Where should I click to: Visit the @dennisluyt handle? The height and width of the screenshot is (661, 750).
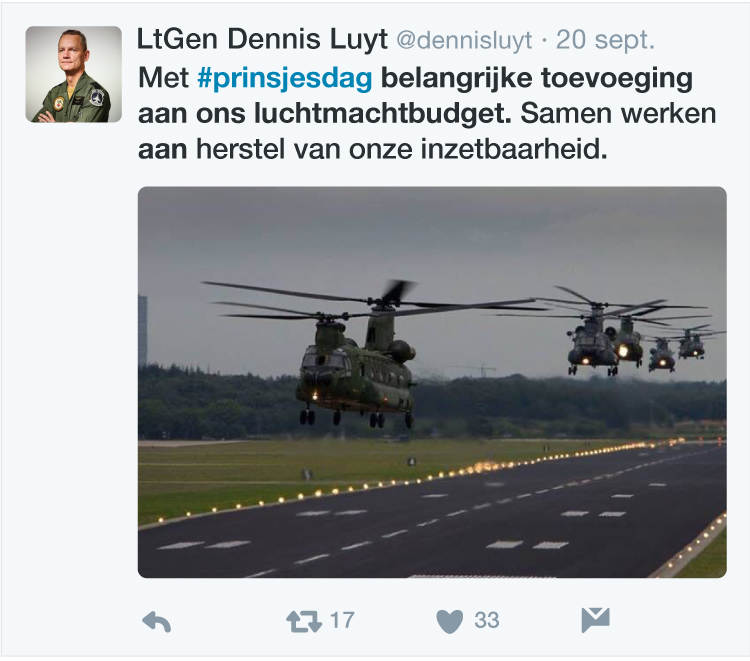(464, 40)
